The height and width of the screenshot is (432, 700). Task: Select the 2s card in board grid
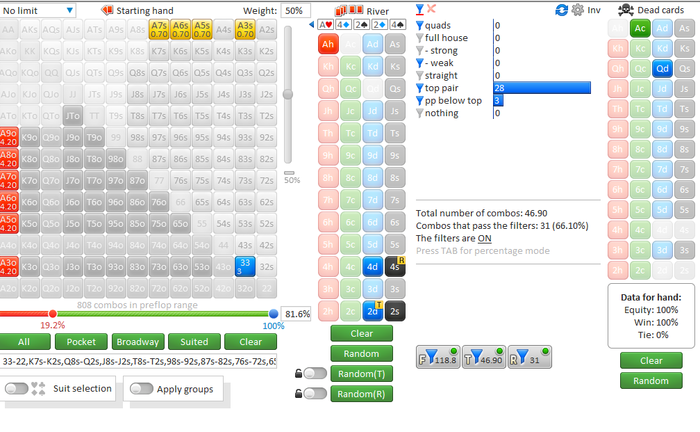(x=395, y=311)
